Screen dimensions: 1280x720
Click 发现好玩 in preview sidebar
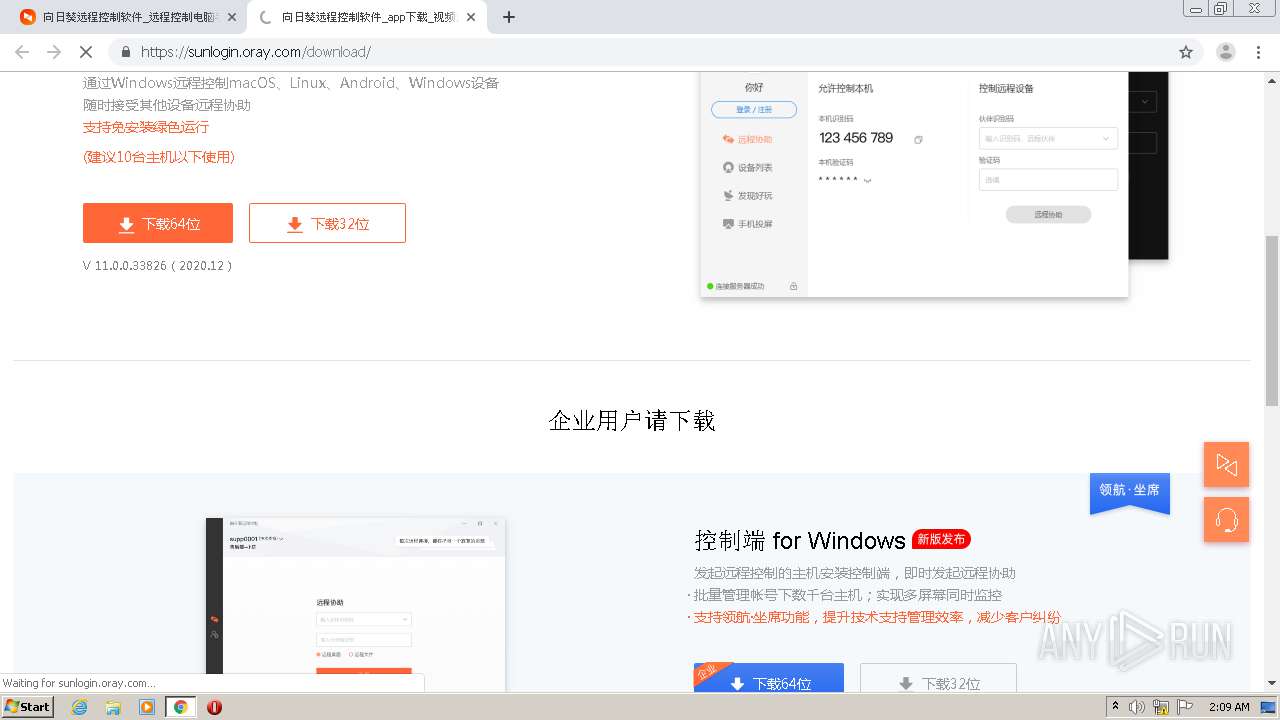747,195
